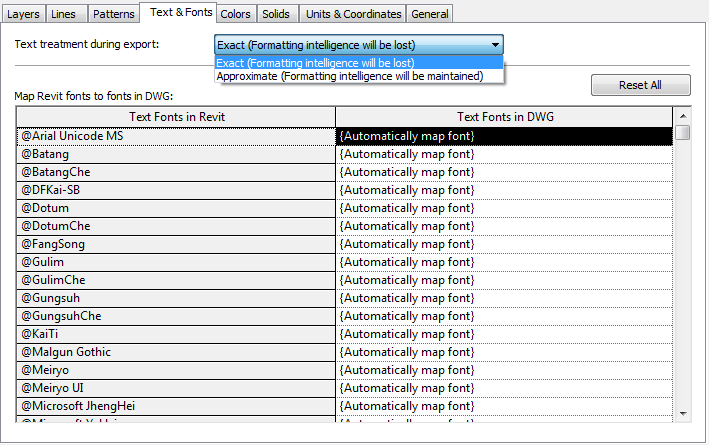Switch to Units & Coordinates tab

click(x=353, y=14)
